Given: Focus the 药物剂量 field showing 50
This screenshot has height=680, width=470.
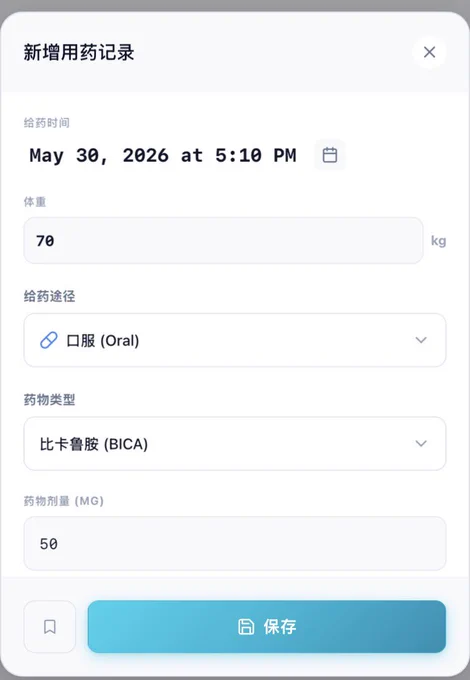Looking at the screenshot, I should point(235,543).
